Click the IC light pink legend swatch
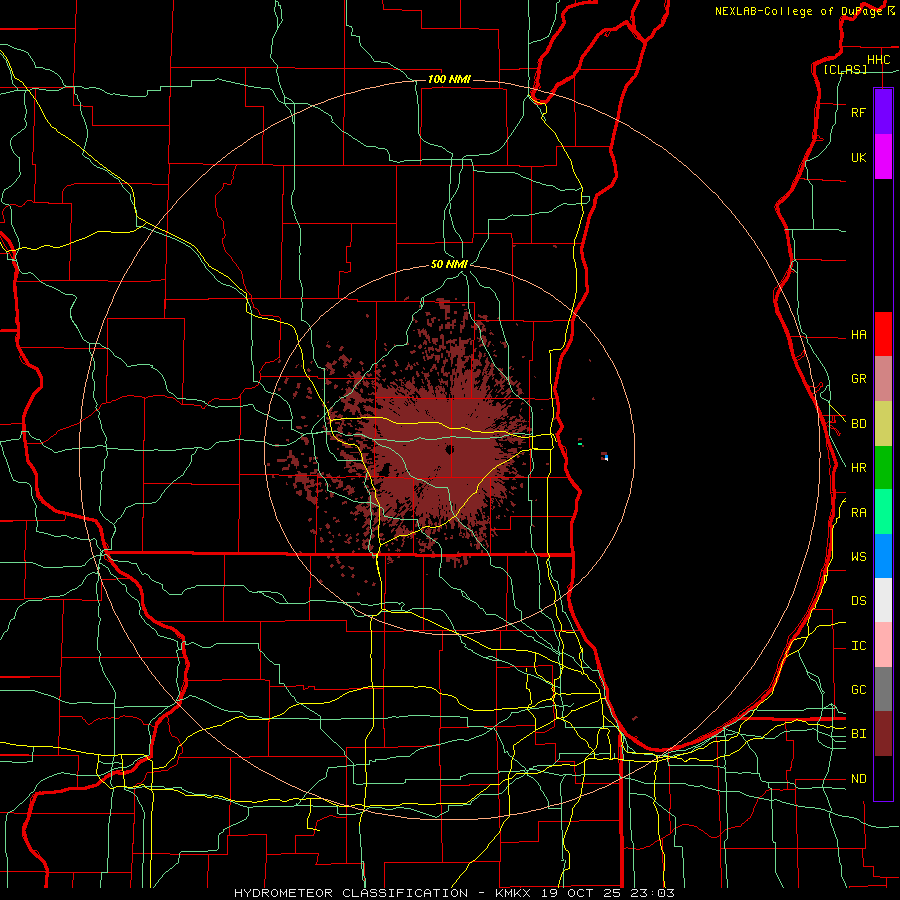 coord(883,645)
